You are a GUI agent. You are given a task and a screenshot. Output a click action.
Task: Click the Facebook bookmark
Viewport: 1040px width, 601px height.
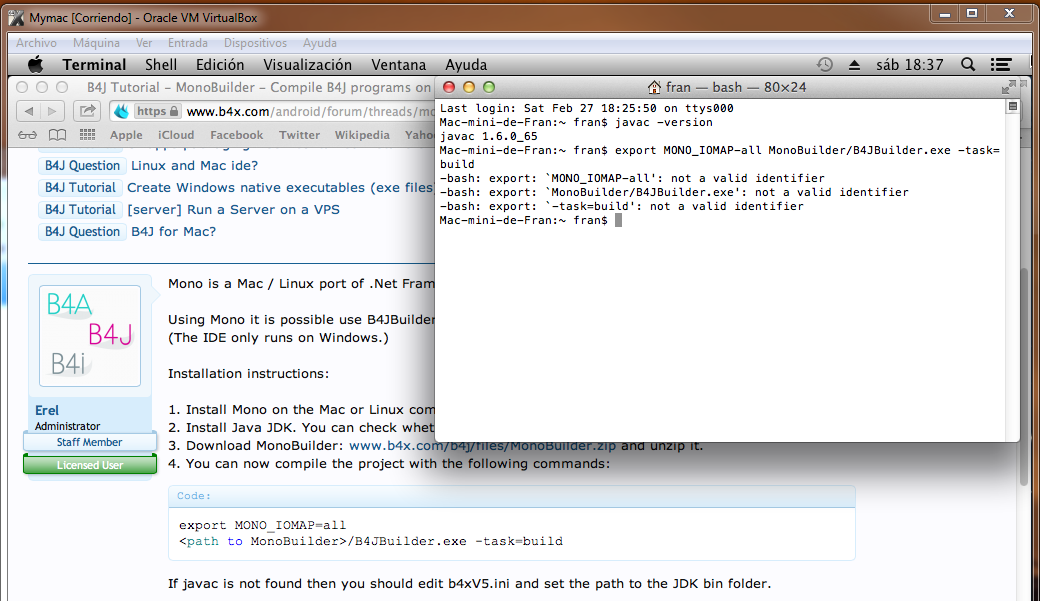[x=237, y=135]
